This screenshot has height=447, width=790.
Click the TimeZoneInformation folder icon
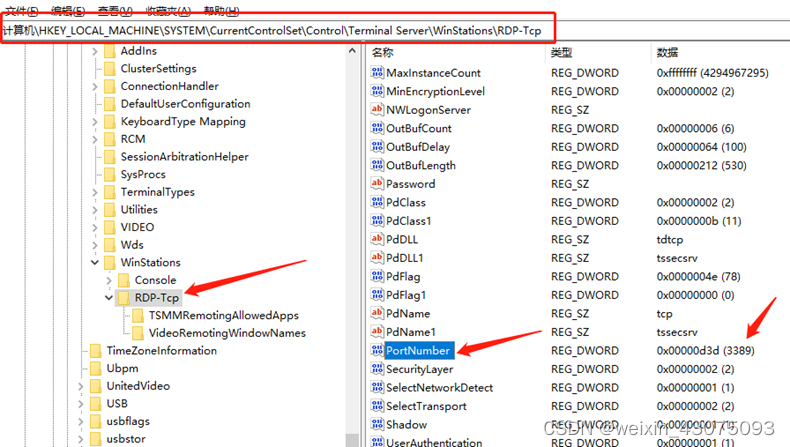point(96,350)
